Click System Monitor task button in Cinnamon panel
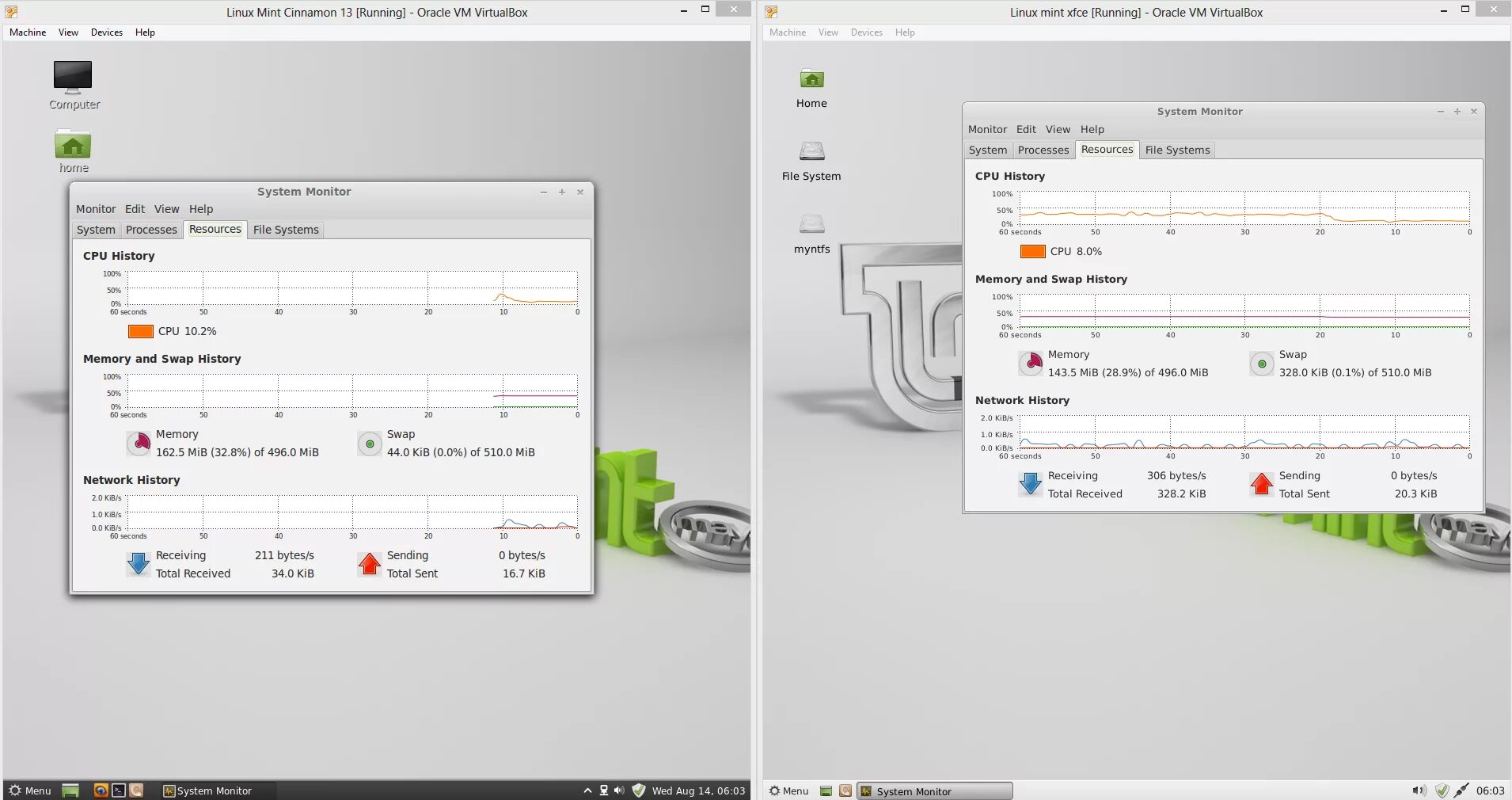Viewport: 1512px width, 800px height. coord(217,790)
